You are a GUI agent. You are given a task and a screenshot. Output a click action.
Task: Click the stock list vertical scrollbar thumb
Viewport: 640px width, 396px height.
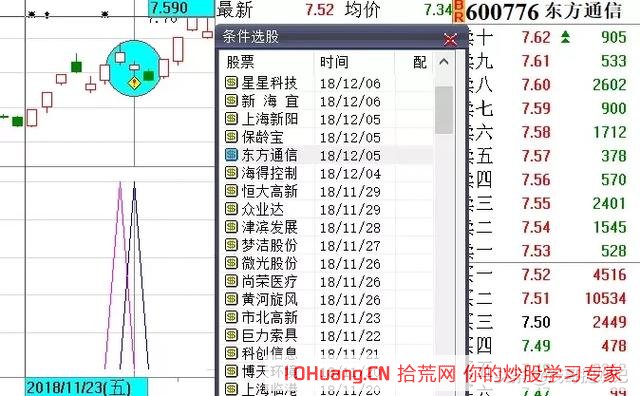tap(444, 110)
